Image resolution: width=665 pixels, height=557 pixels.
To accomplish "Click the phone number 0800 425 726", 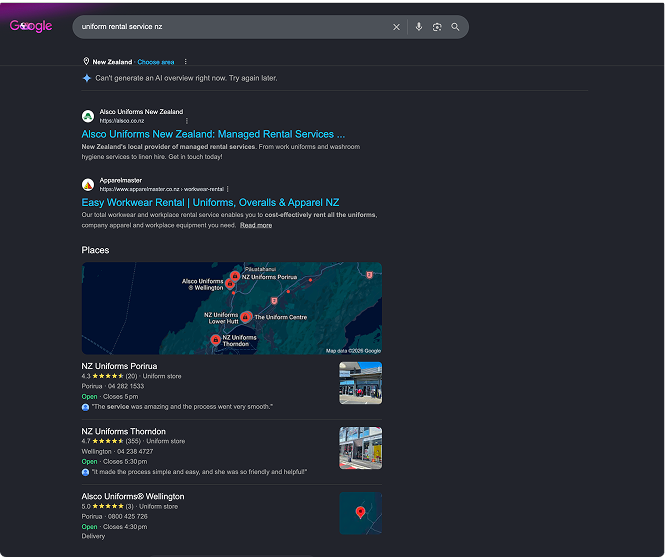I will pyautogui.click(x=128, y=517).
